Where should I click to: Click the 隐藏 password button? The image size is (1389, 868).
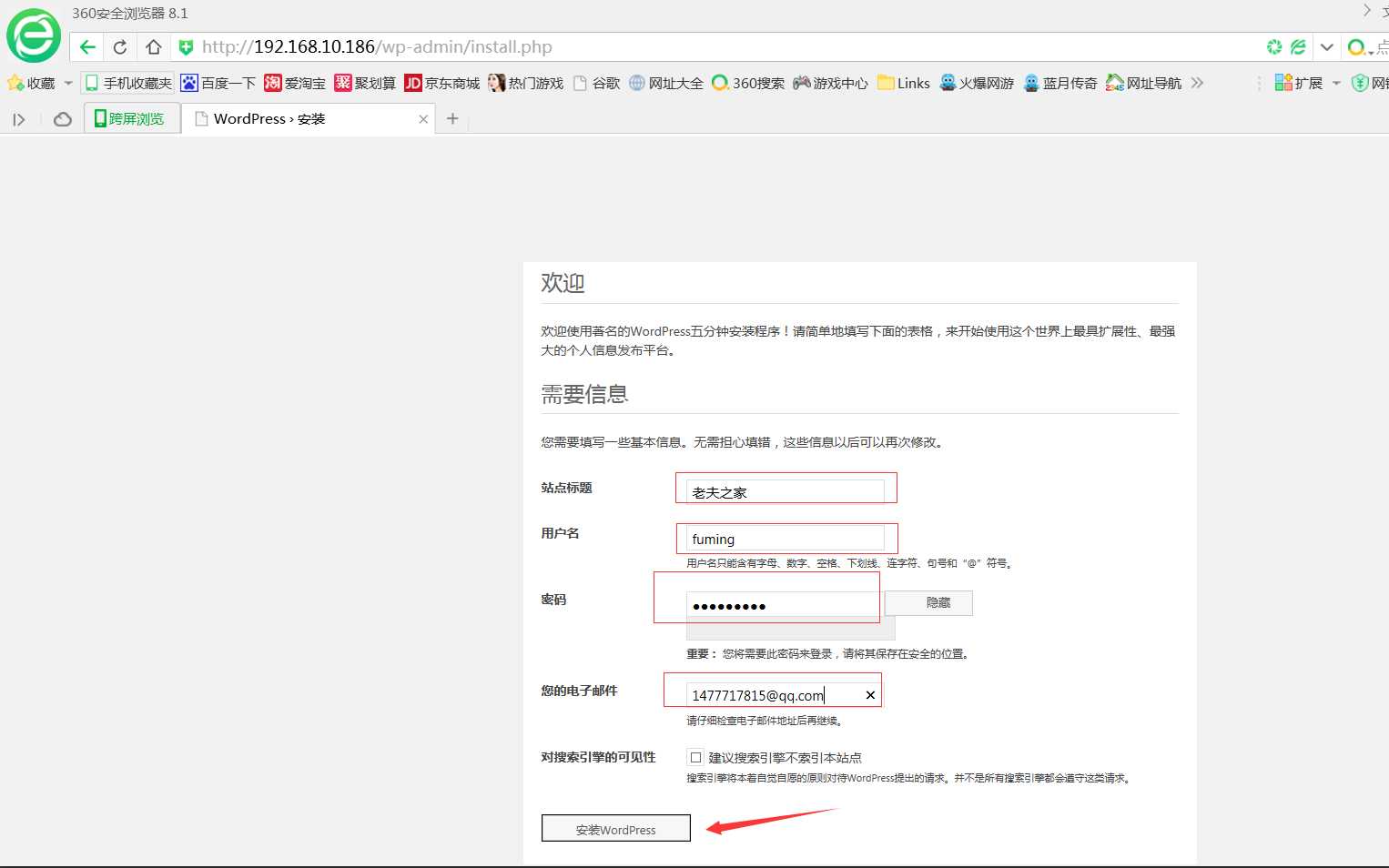[928, 603]
